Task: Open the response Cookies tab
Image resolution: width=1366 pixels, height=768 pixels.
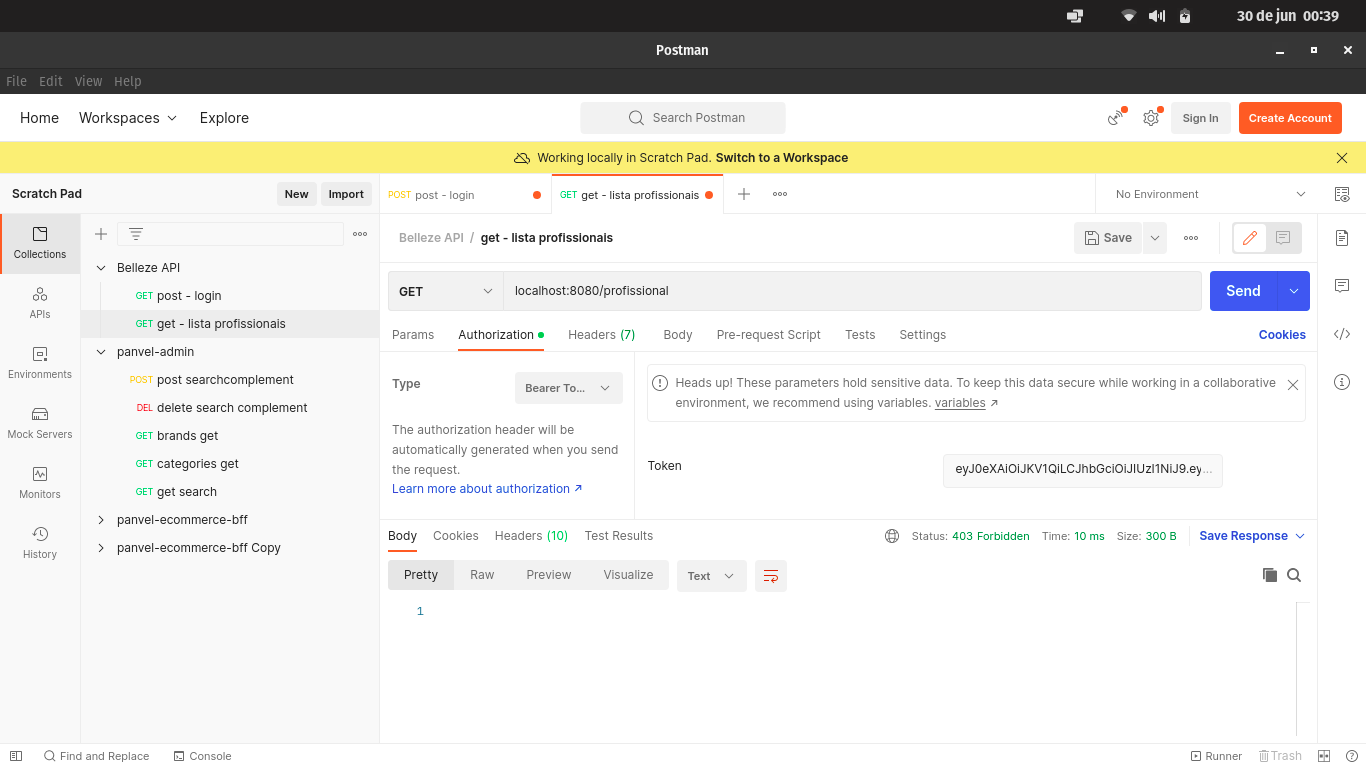Action: point(456,536)
